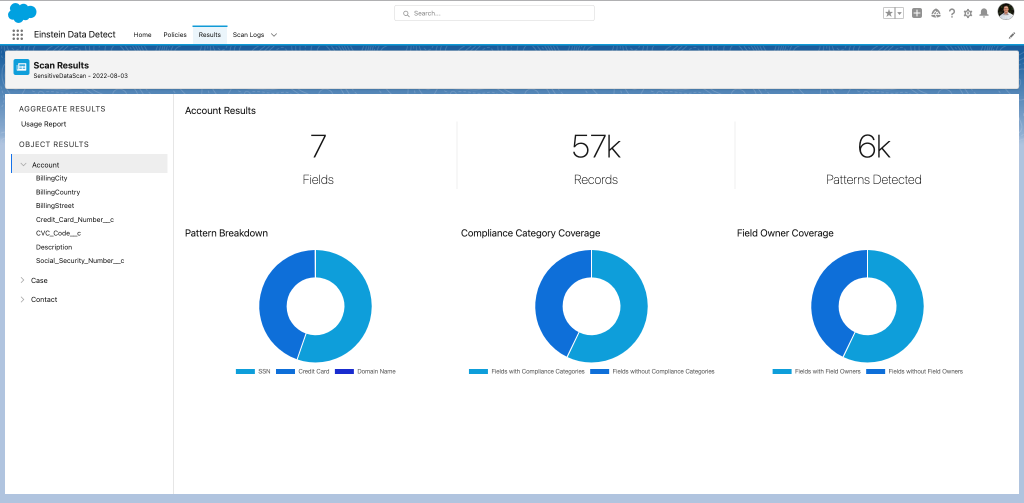
Task: Expand the Scan Logs dropdown chevron
Action: (274, 35)
